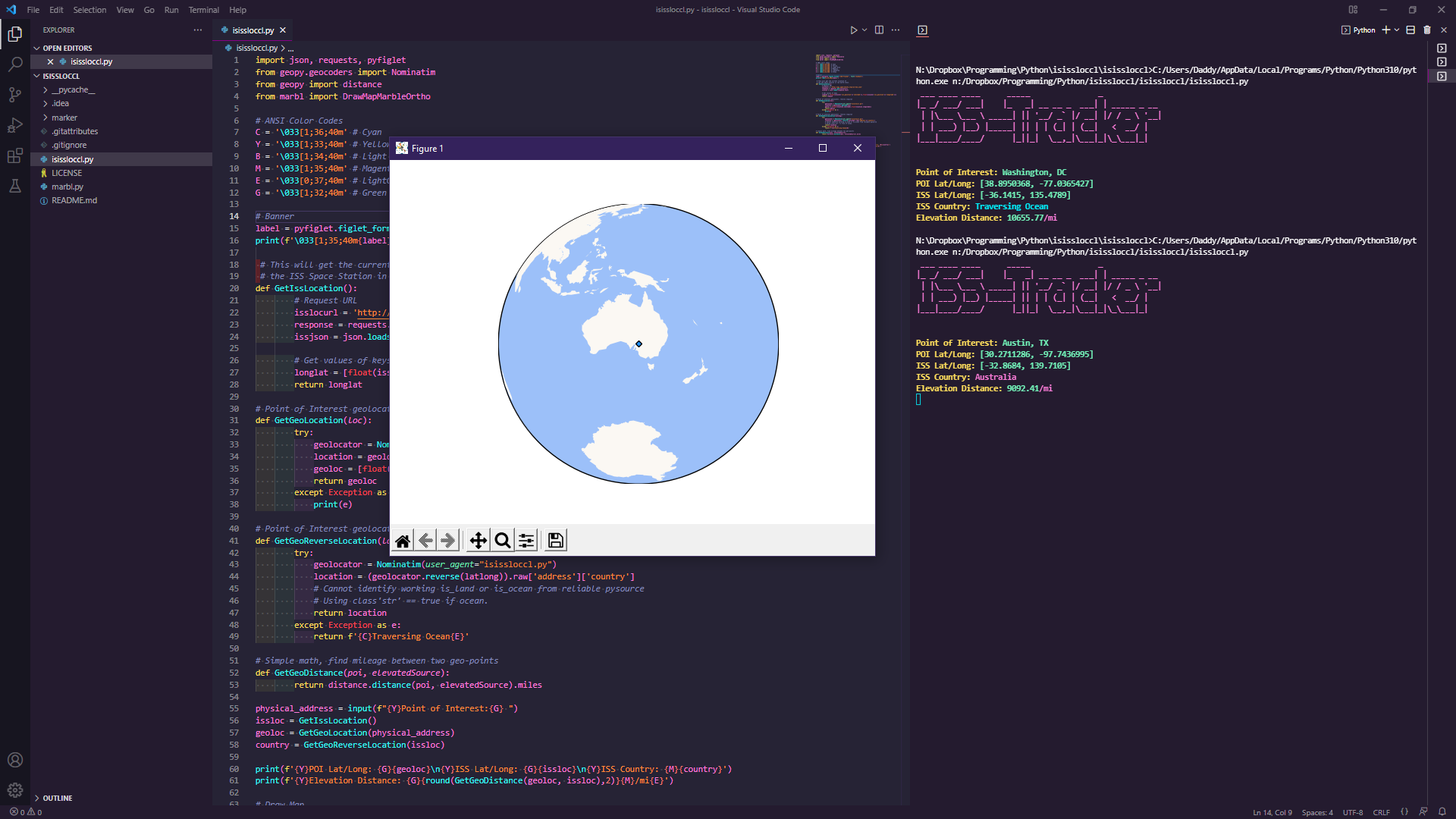Open launch profile dropdown beside new terminal plus

click(x=1397, y=30)
